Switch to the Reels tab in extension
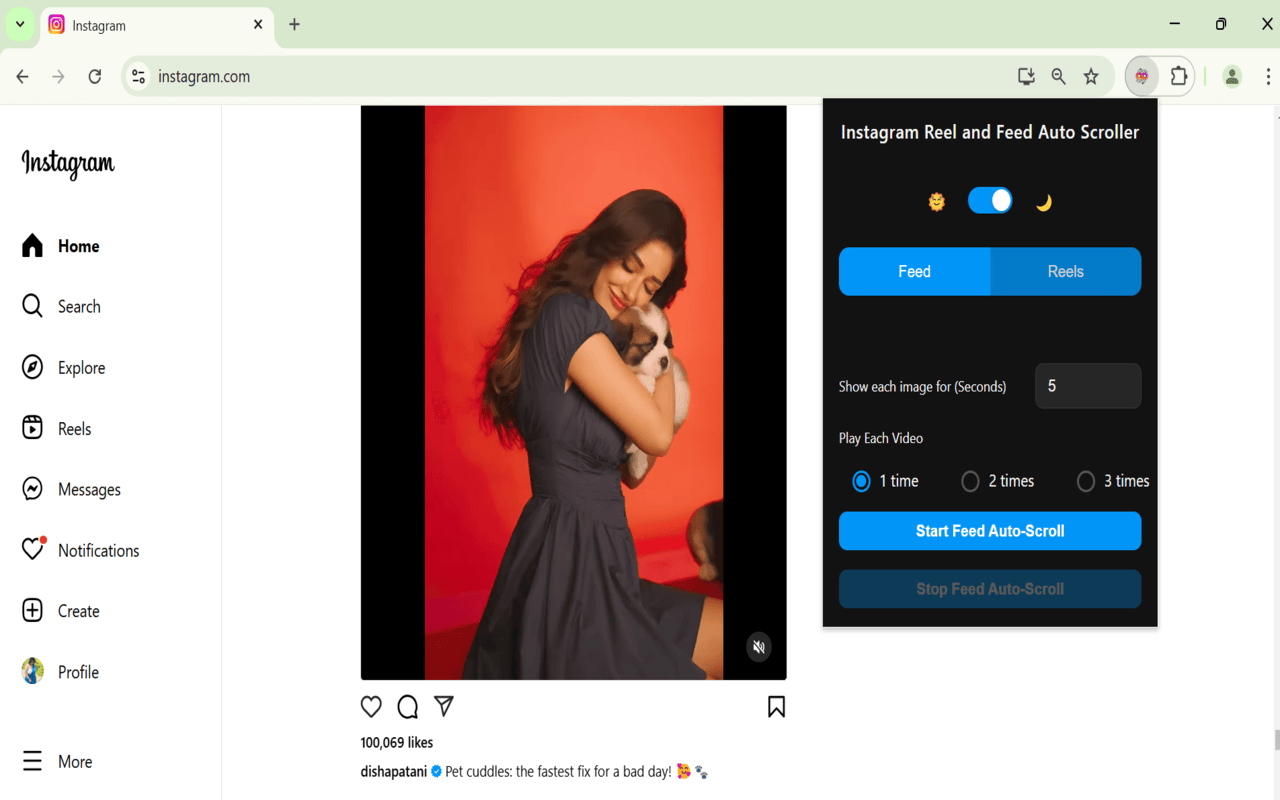Screen dimensions: 1280x800 click(1065, 272)
